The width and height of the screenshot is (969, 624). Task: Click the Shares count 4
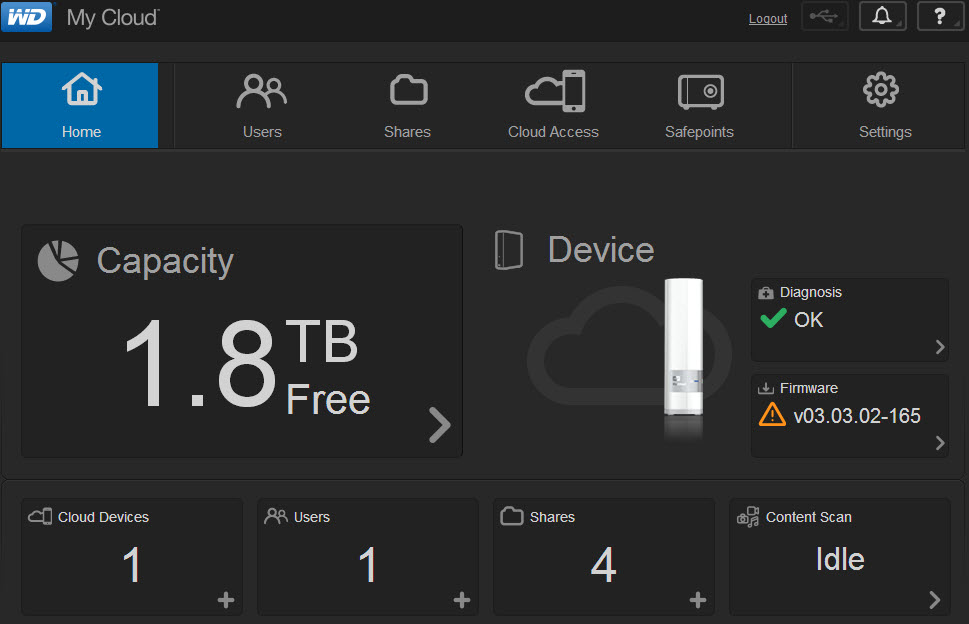[x=603, y=565]
